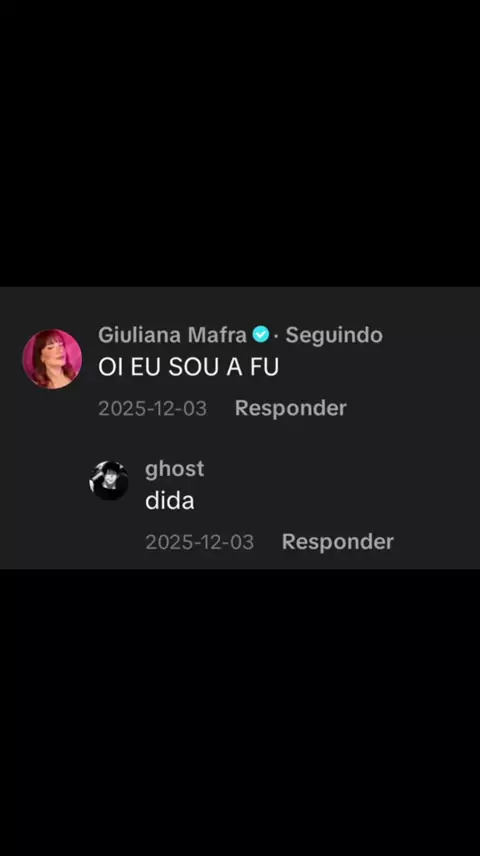Viewport: 480px width, 856px height.
Task: Toggle following via the Seguindo text
Action: 334,335
